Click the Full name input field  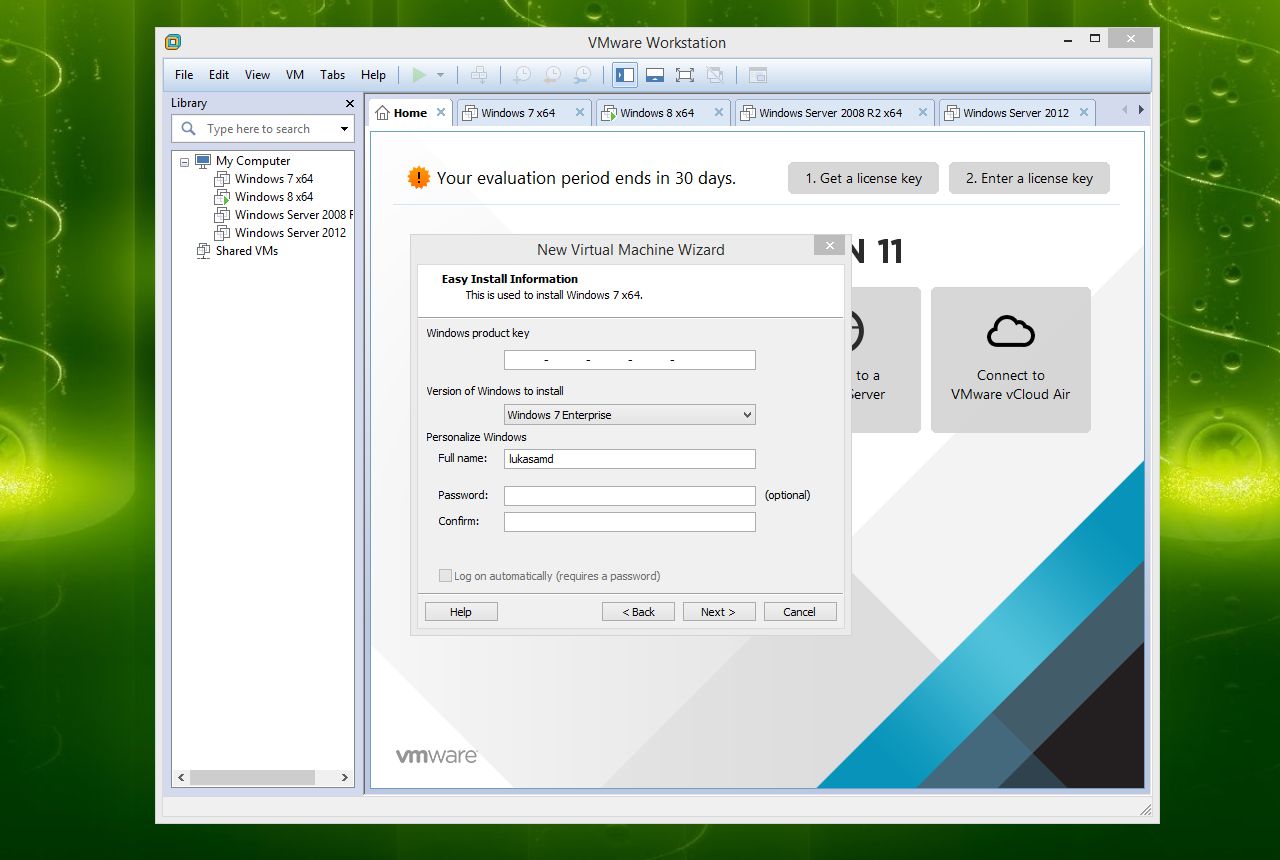click(x=630, y=459)
